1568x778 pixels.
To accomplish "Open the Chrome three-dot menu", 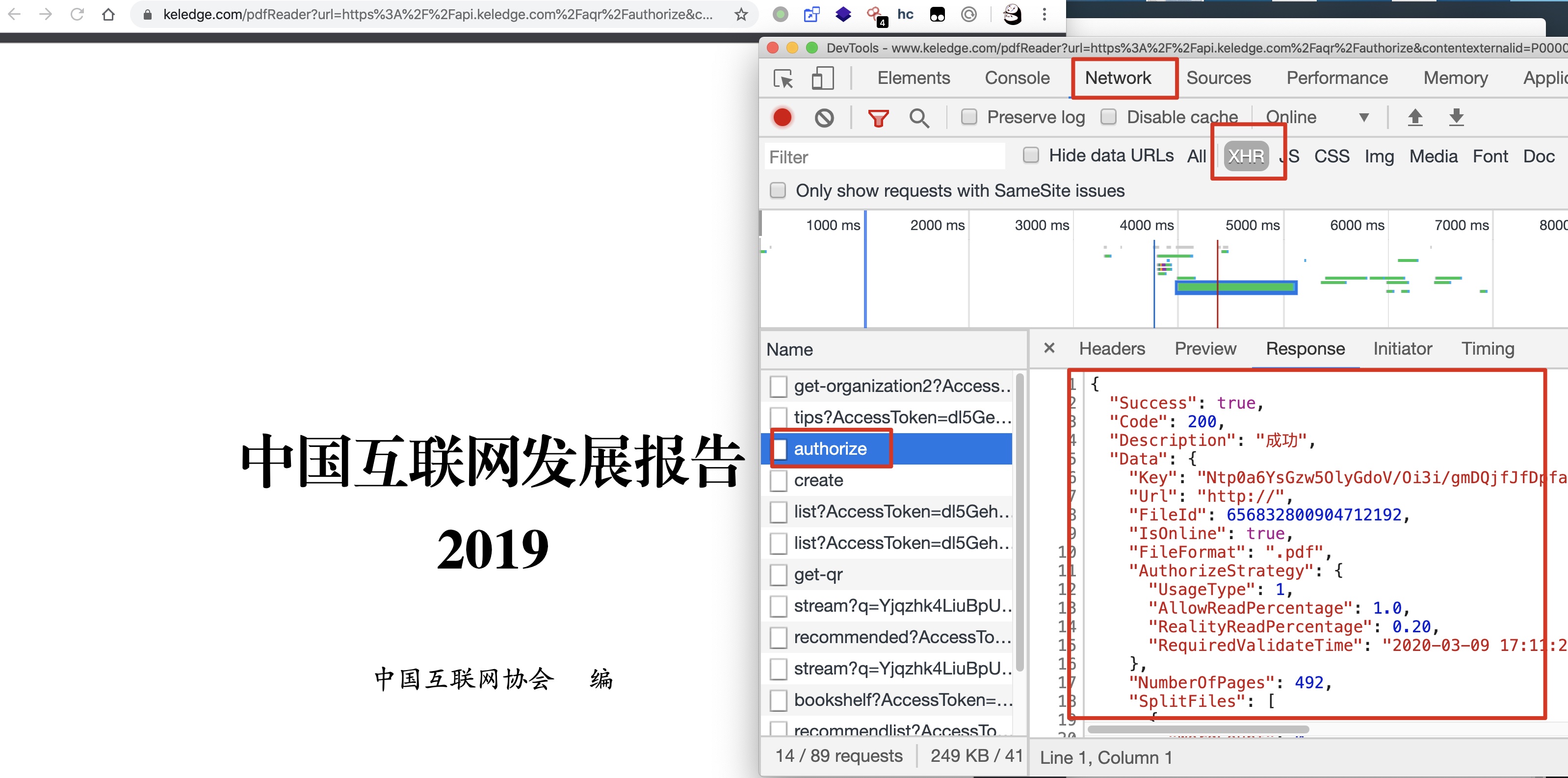I will 1045,15.
